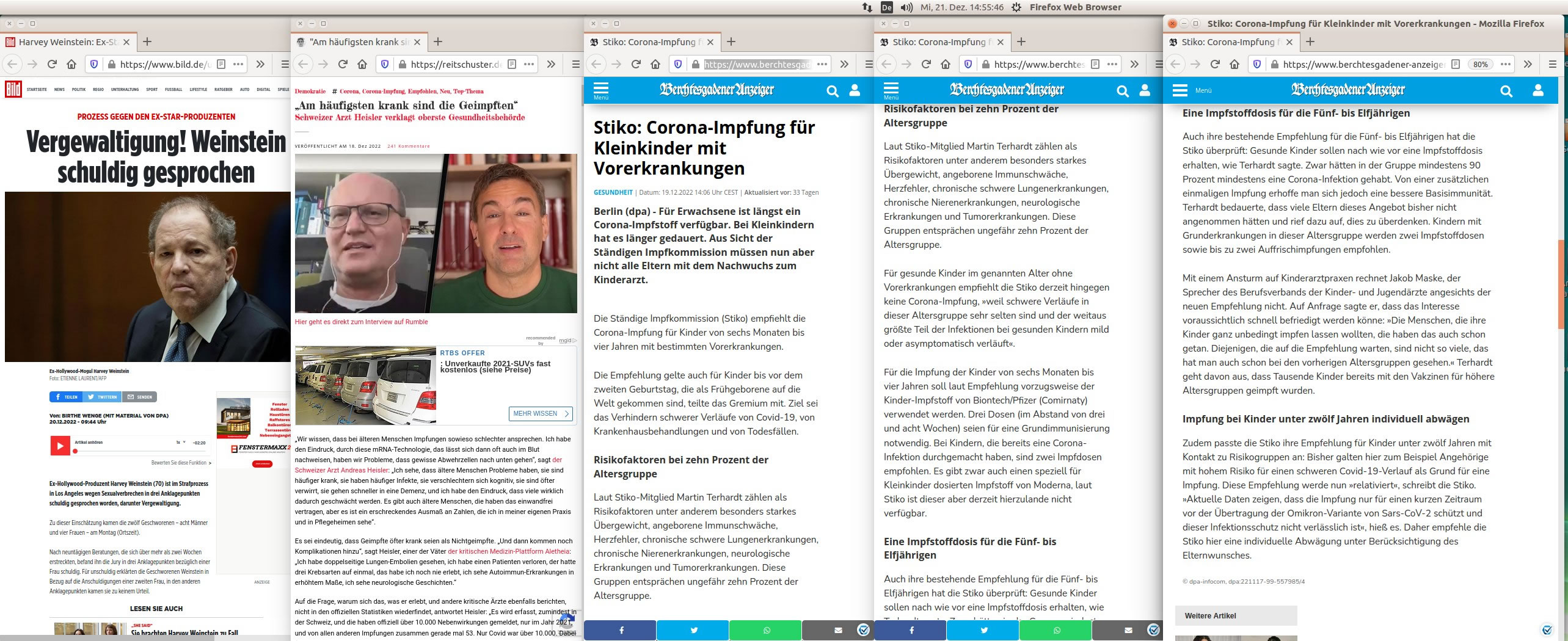Open Menü hamburger on Stiko headline page
Image resolution: width=1568 pixels, height=641 pixels.
pos(601,90)
